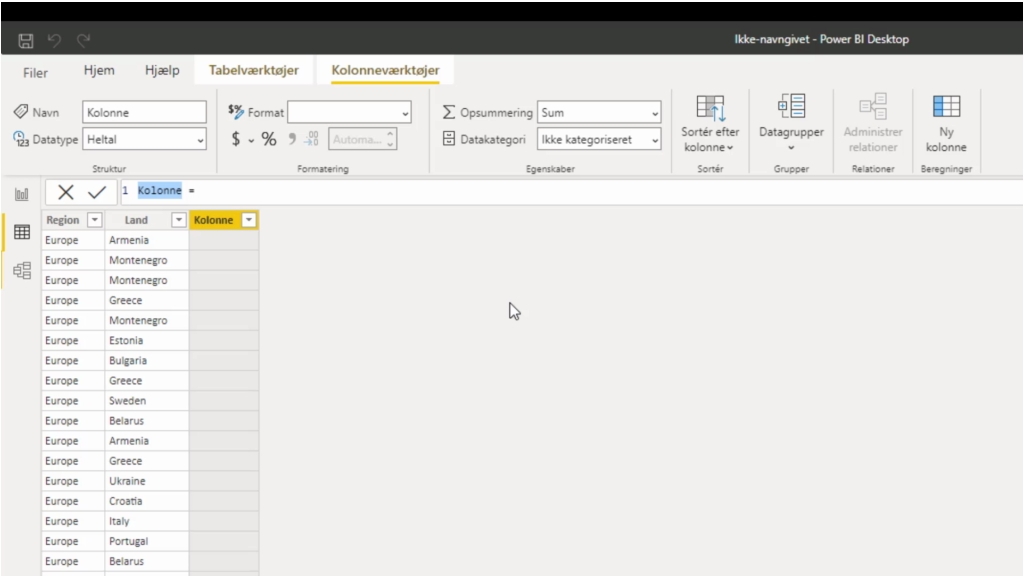Click the Opsummering sigma icon
Viewport: 1024px width, 577px height.
pyautogui.click(x=449, y=112)
